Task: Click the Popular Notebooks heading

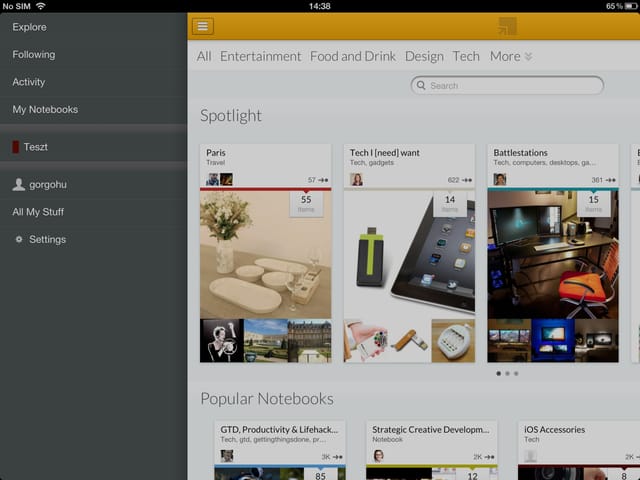Action: pos(267,399)
